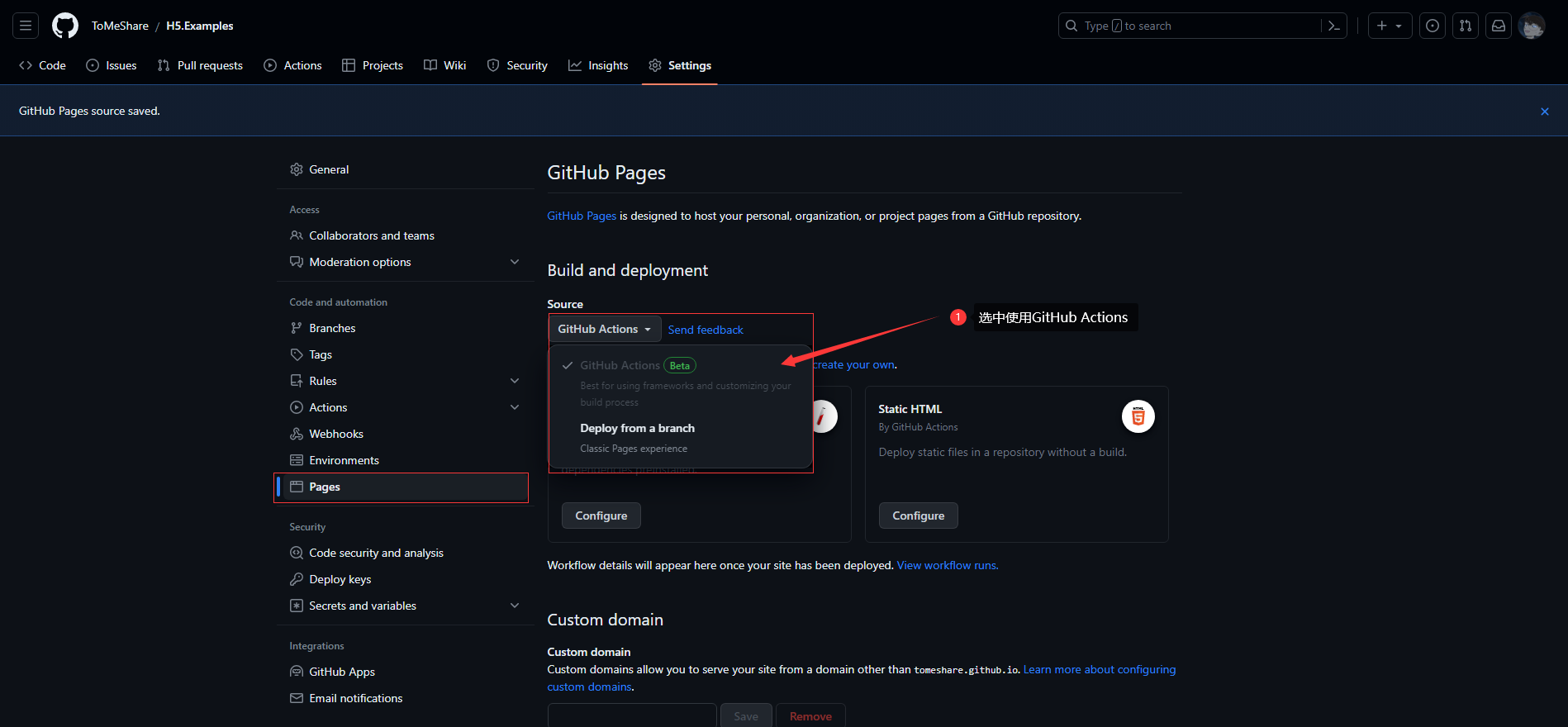The width and height of the screenshot is (1568, 727).
Task: Select the Settings tab
Action: pos(680,65)
